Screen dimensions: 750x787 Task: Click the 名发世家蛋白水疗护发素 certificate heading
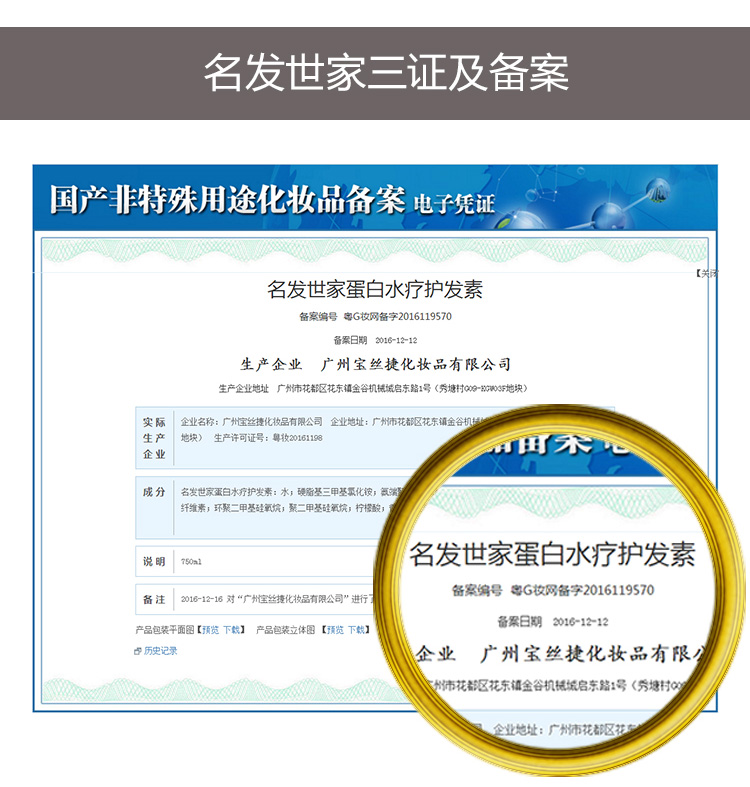(375, 290)
